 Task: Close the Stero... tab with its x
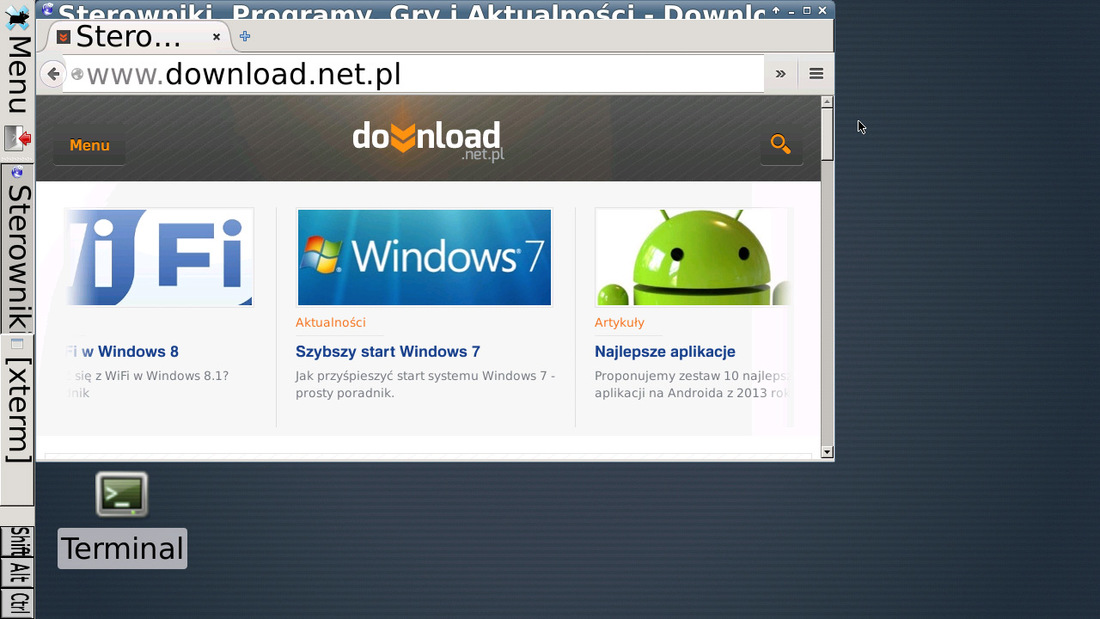pos(217,36)
